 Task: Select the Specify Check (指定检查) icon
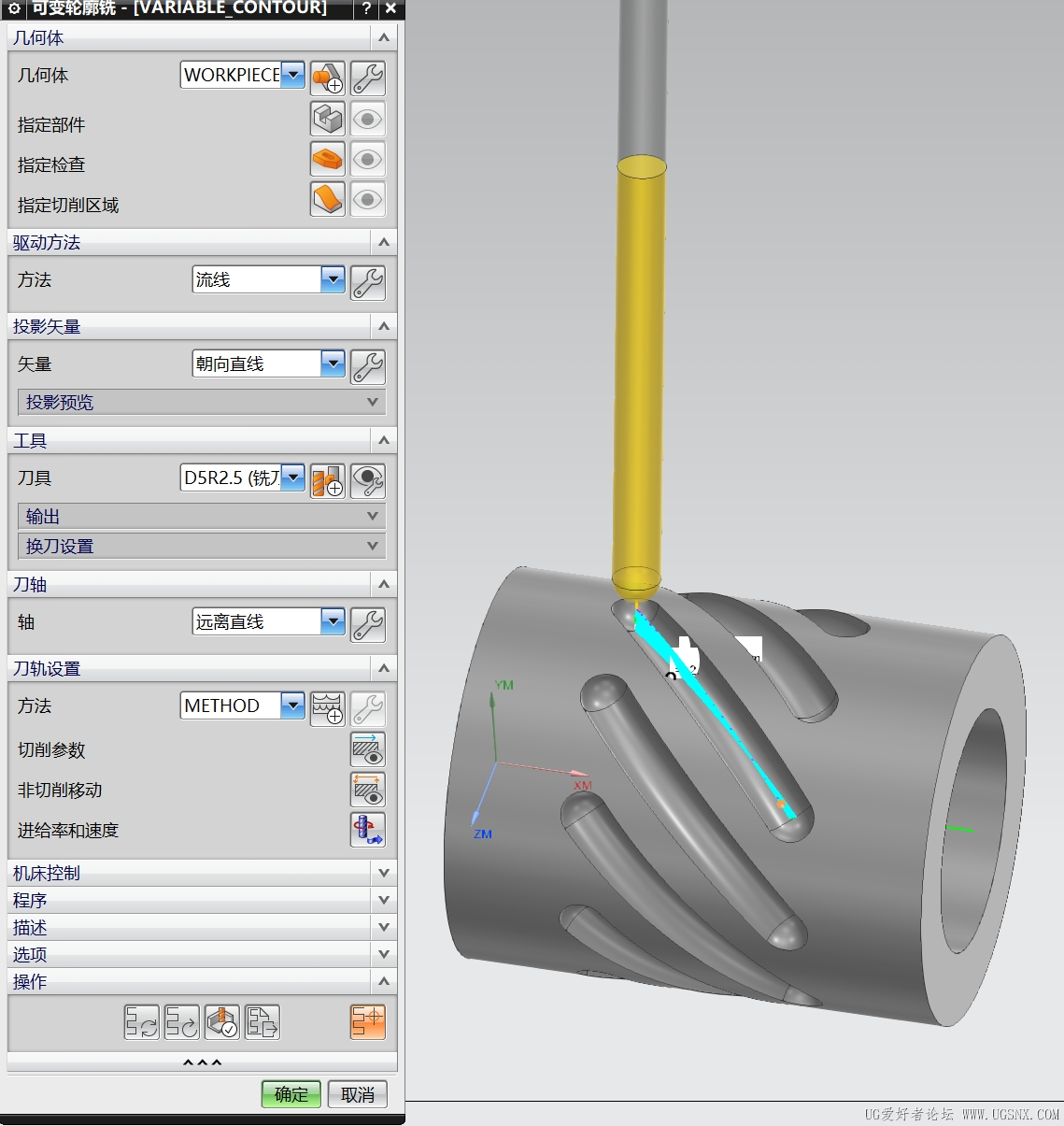click(x=328, y=159)
